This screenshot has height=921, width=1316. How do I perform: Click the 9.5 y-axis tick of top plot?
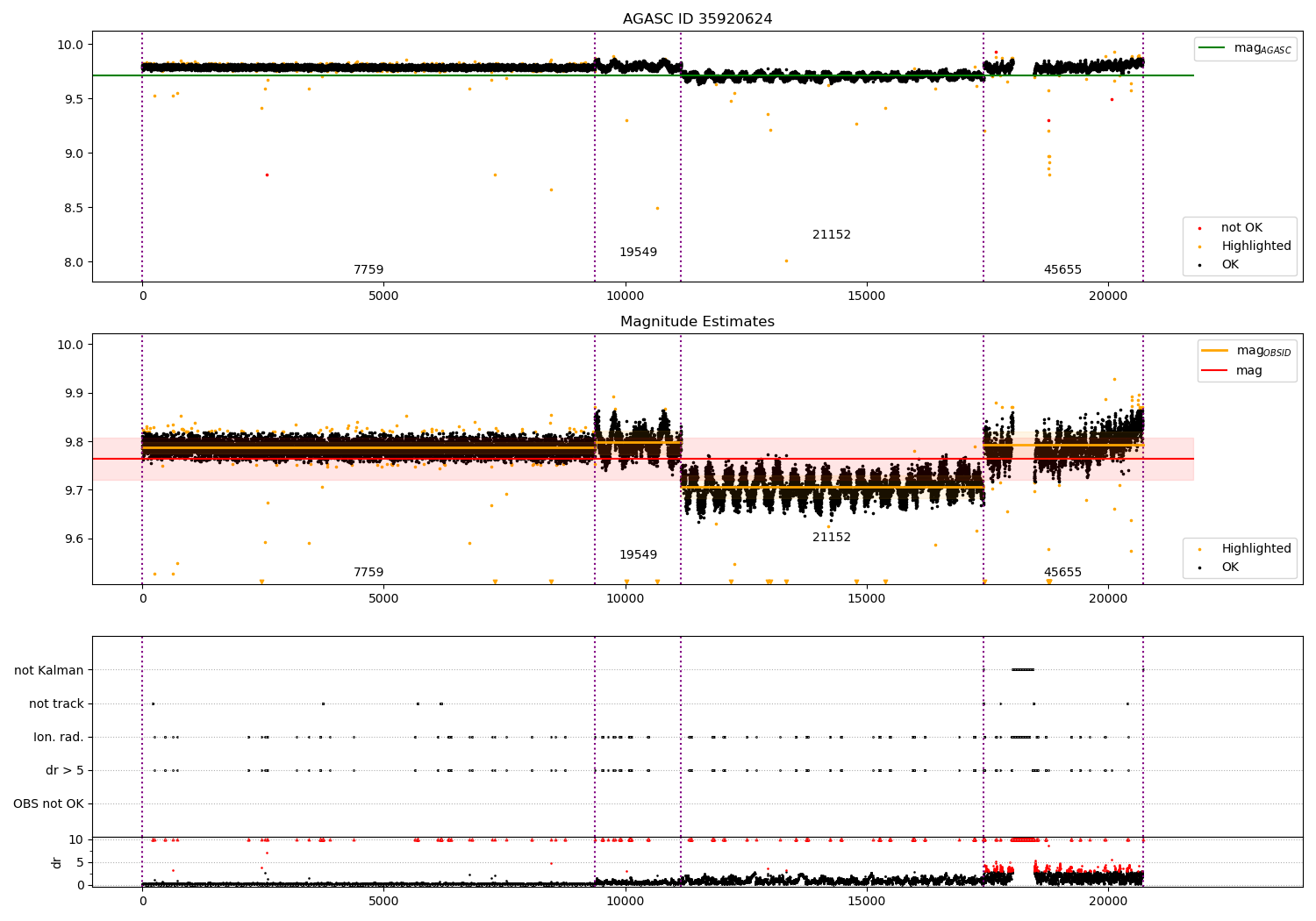[x=74, y=99]
